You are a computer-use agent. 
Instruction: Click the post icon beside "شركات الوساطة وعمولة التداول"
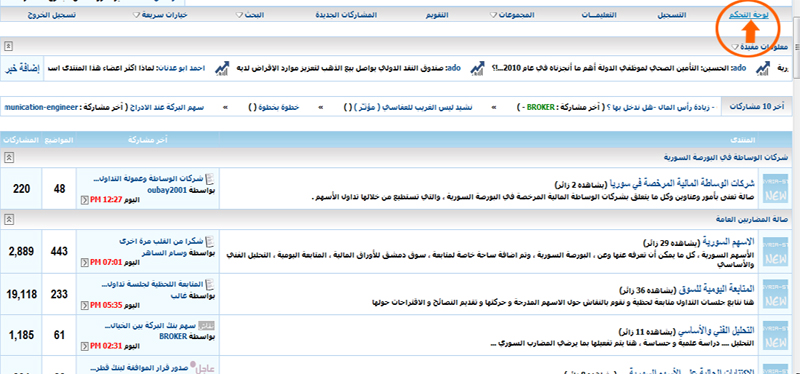coord(211,179)
